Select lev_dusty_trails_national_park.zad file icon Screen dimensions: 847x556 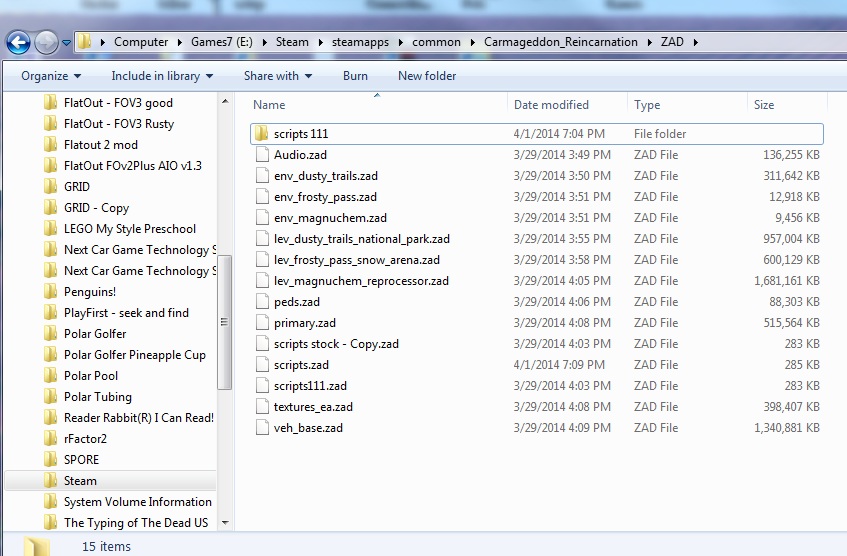262,239
